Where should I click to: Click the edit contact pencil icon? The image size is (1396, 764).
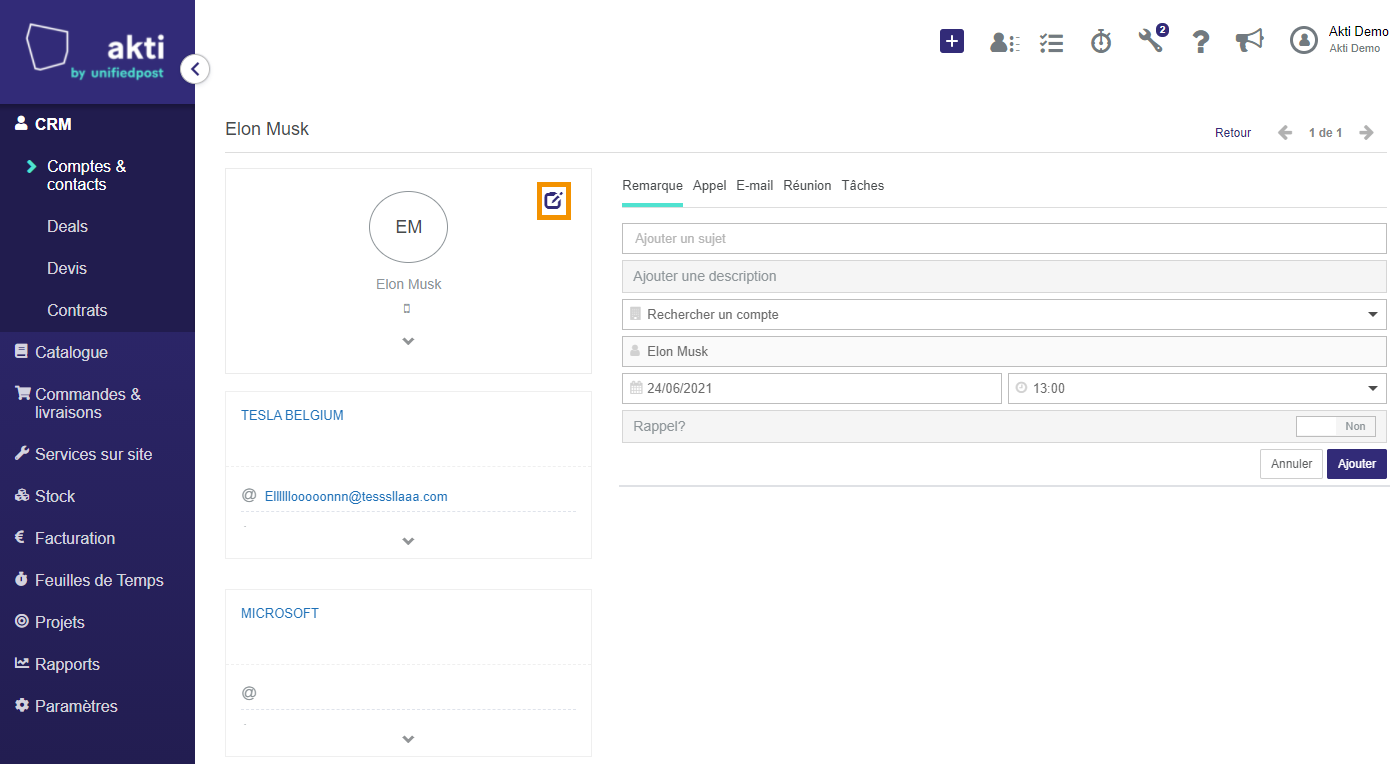pos(554,201)
